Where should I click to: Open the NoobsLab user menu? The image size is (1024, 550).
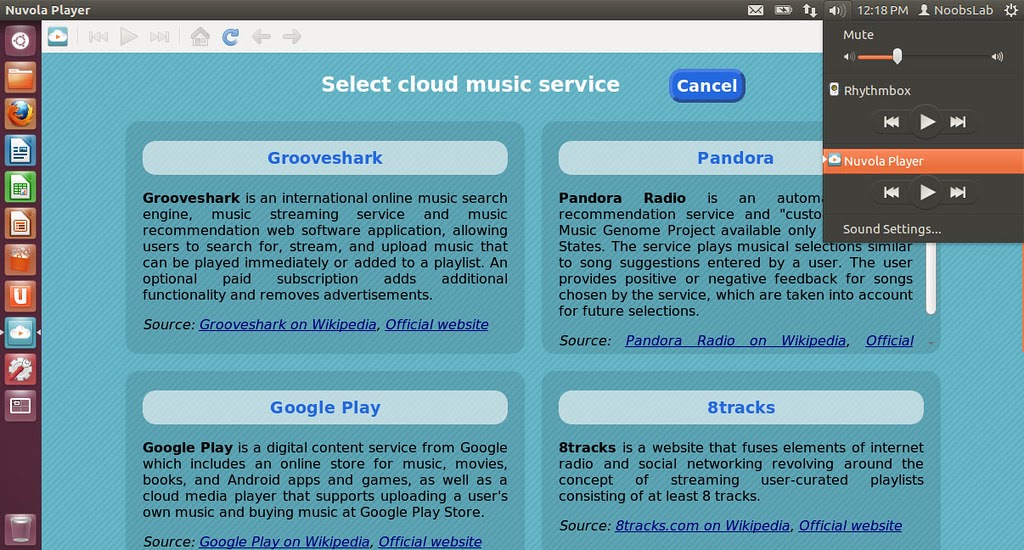(x=956, y=10)
